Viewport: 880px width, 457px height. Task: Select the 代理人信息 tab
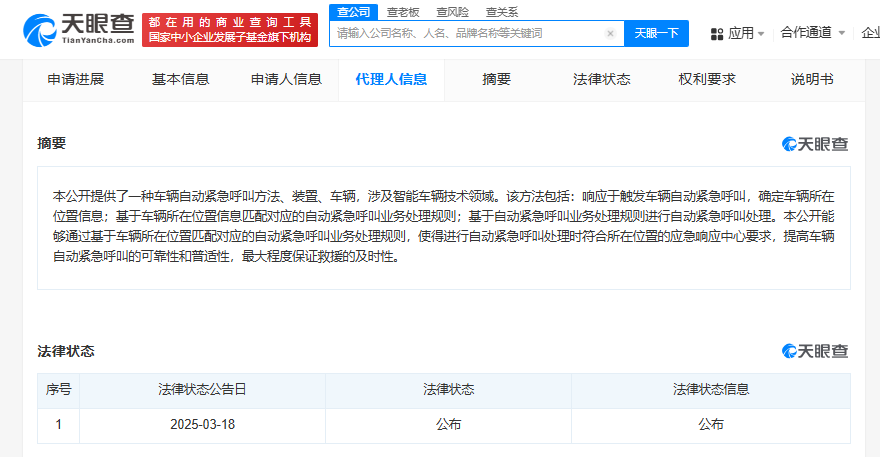391,80
